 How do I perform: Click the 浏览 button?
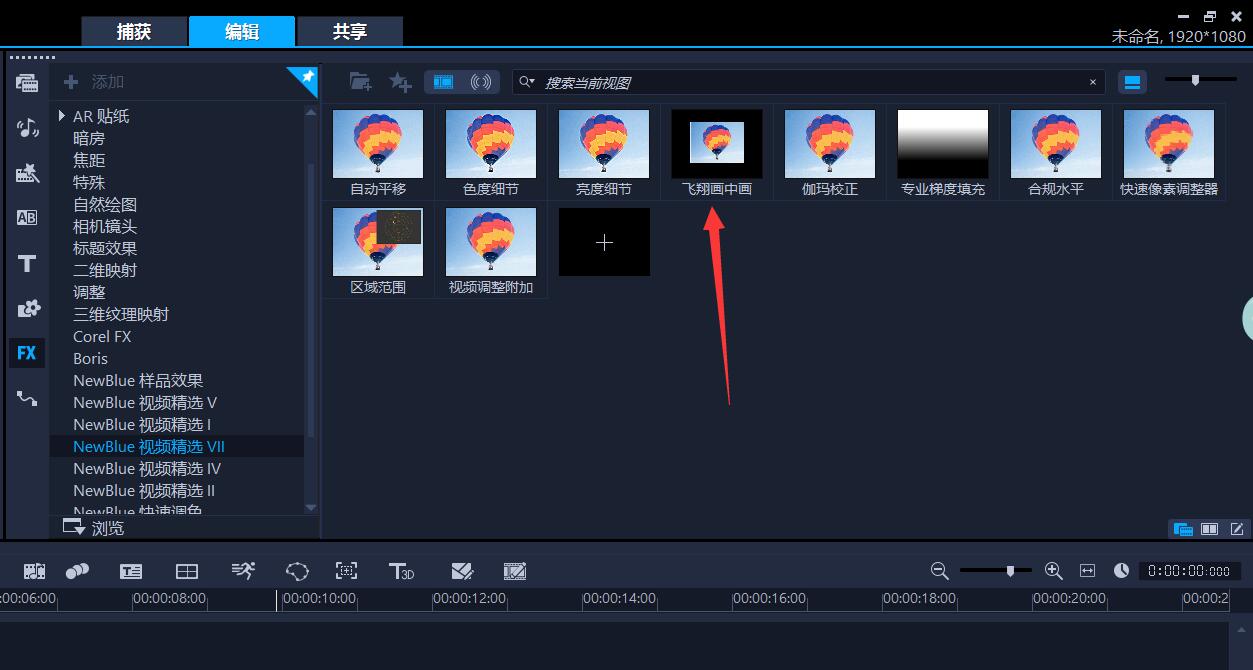(94, 528)
